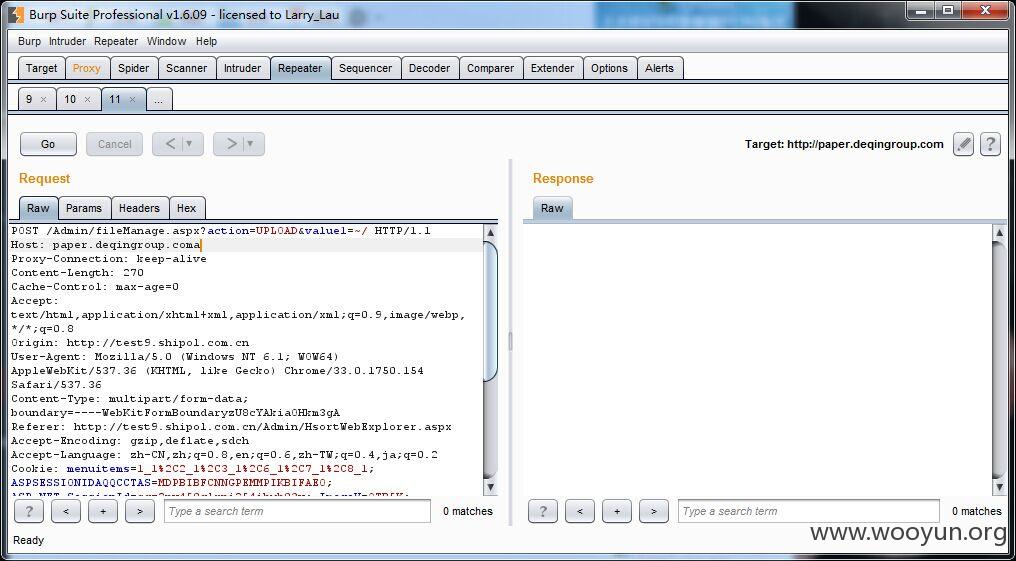Switch to the Proxy tab
This screenshot has height=561, width=1016.
[87, 68]
